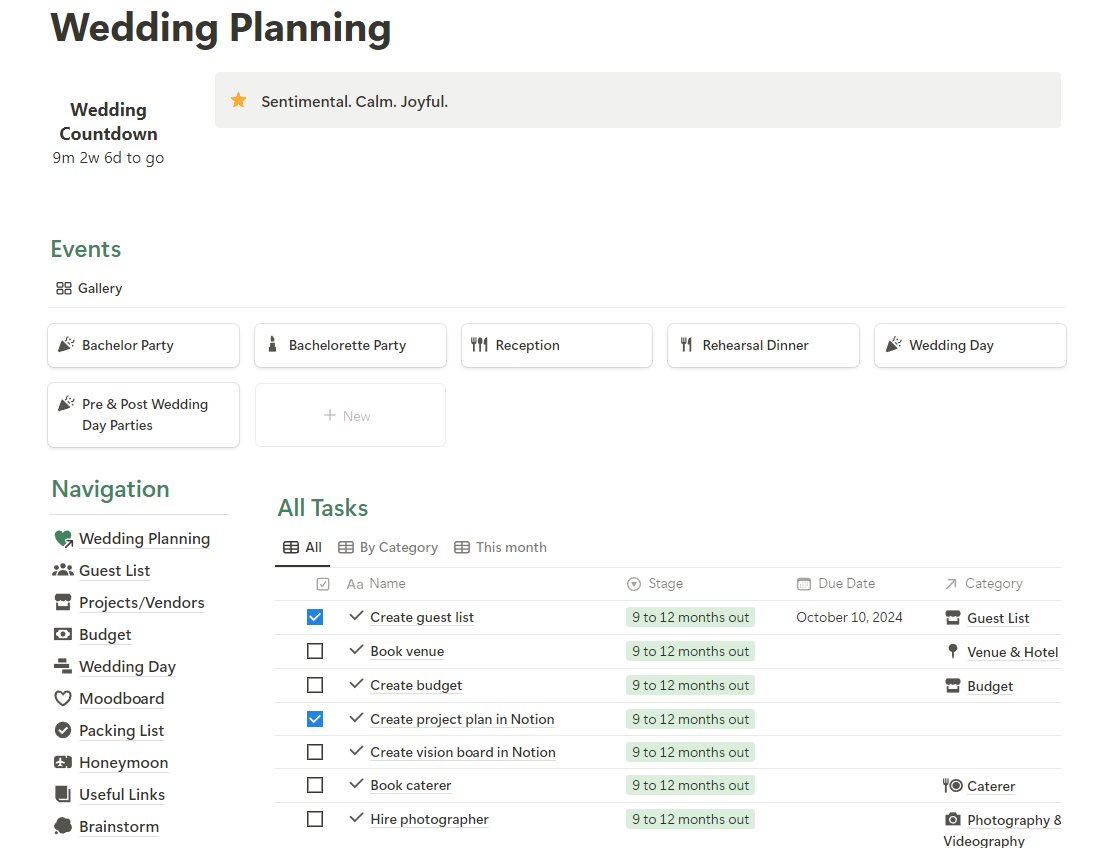The image size is (1100, 848).
Task: Click the empty due date cell for Book venue
Action: point(863,651)
